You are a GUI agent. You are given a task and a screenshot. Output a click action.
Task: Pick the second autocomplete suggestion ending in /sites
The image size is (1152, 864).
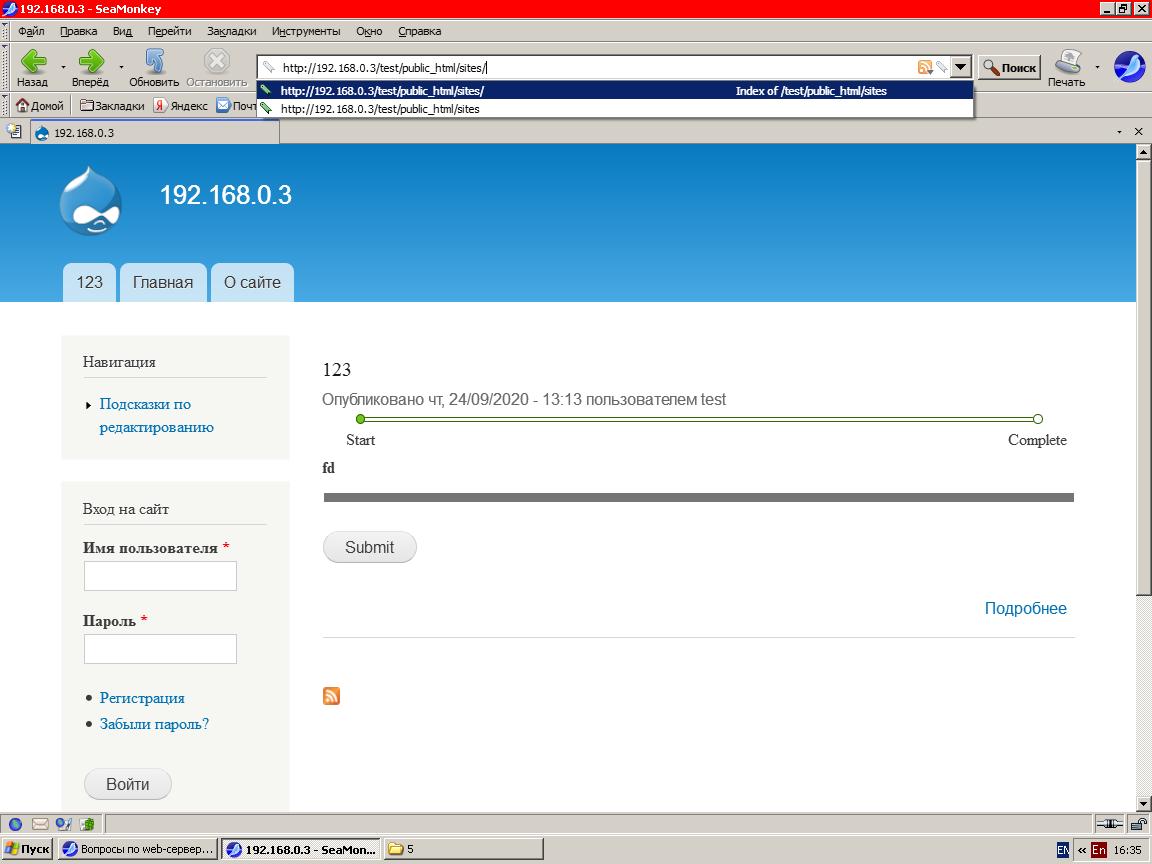616,109
